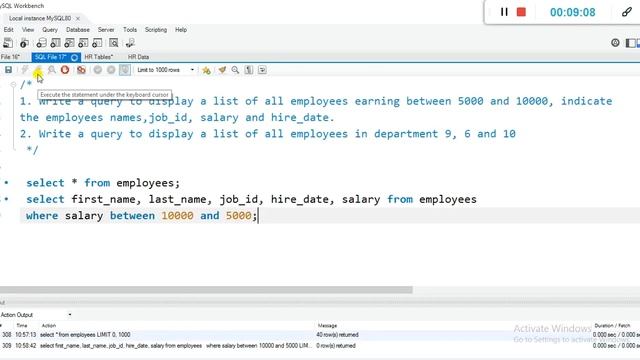Collapse the comment block fold marker
Image resolution: width=640 pixels, height=360 pixels.
pos(13,84)
